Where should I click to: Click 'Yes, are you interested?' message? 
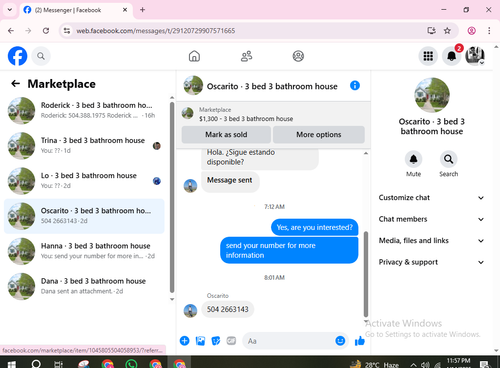coord(315,227)
